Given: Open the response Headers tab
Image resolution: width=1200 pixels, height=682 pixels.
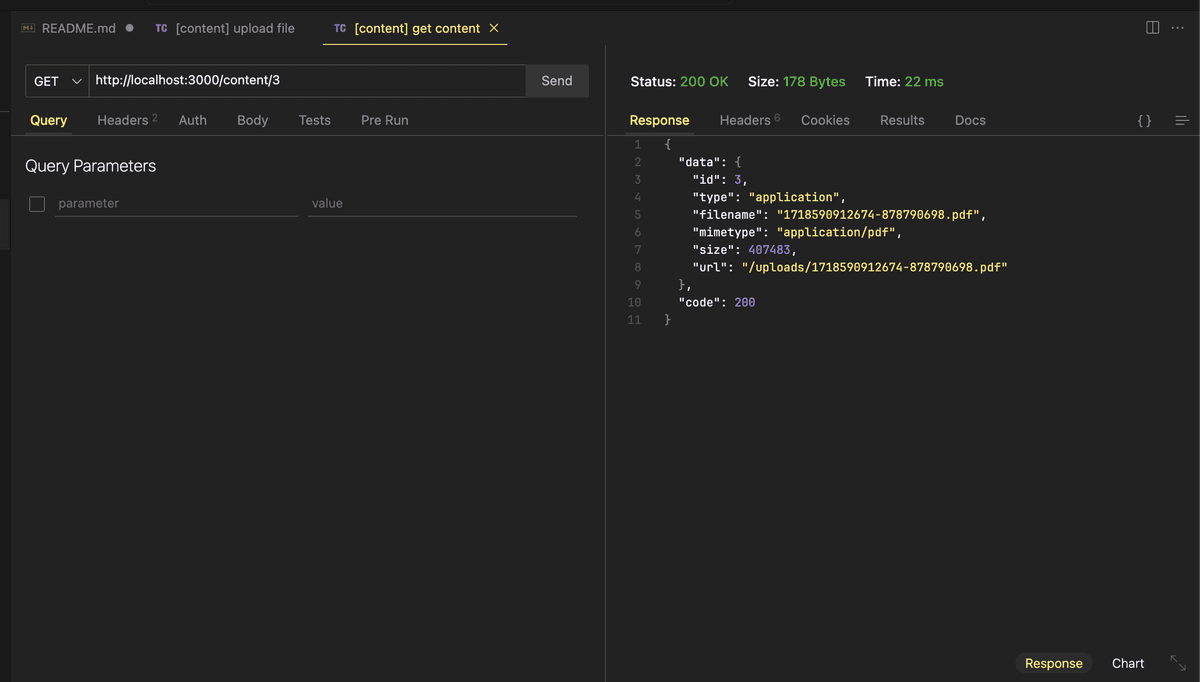Looking at the screenshot, I should (750, 120).
